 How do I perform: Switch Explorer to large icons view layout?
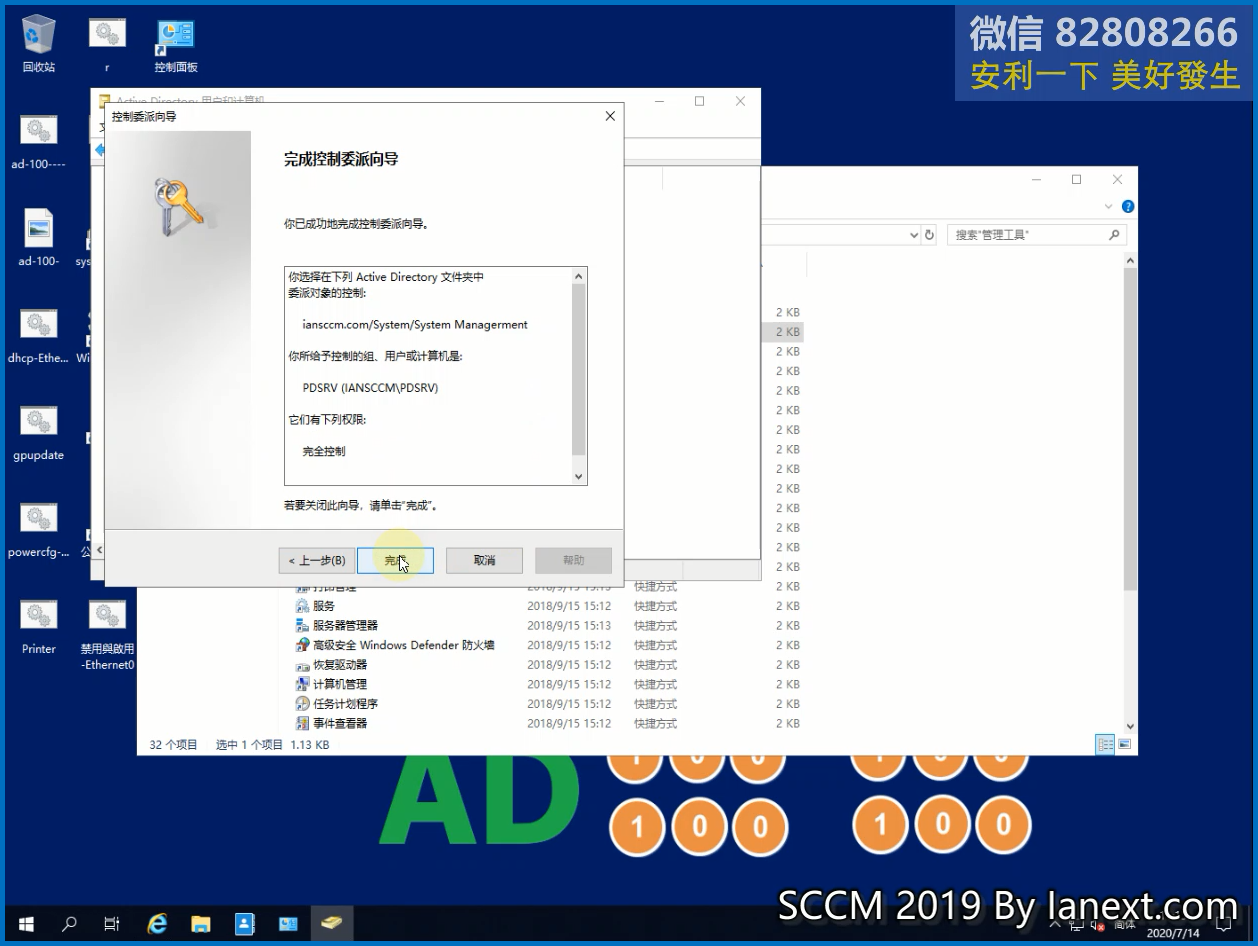(x=1125, y=744)
